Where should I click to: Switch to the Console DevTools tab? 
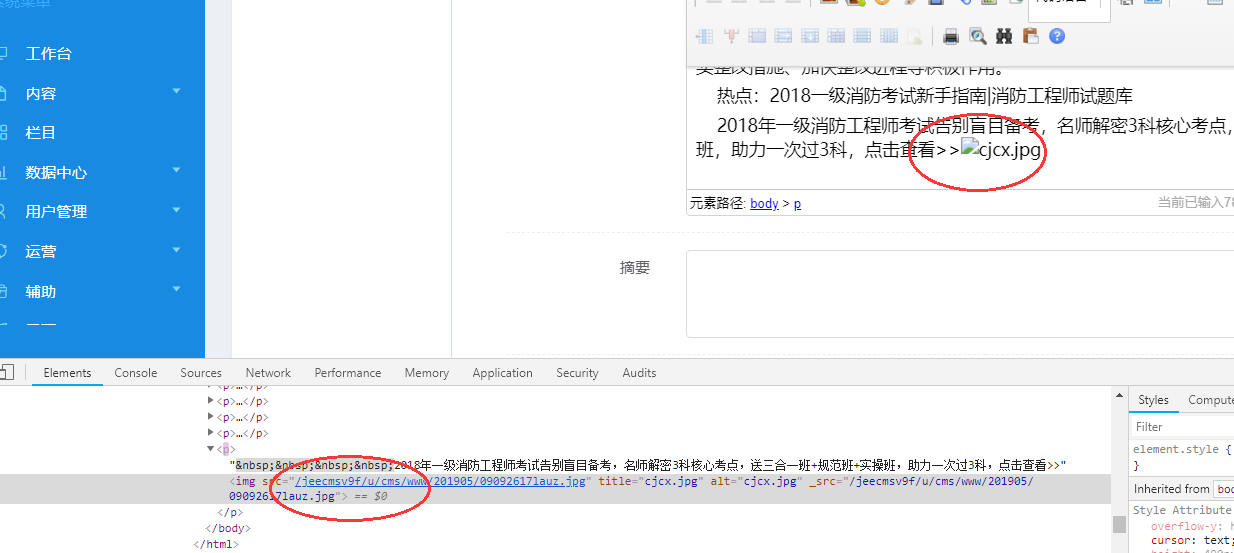[x=136, y=373]
